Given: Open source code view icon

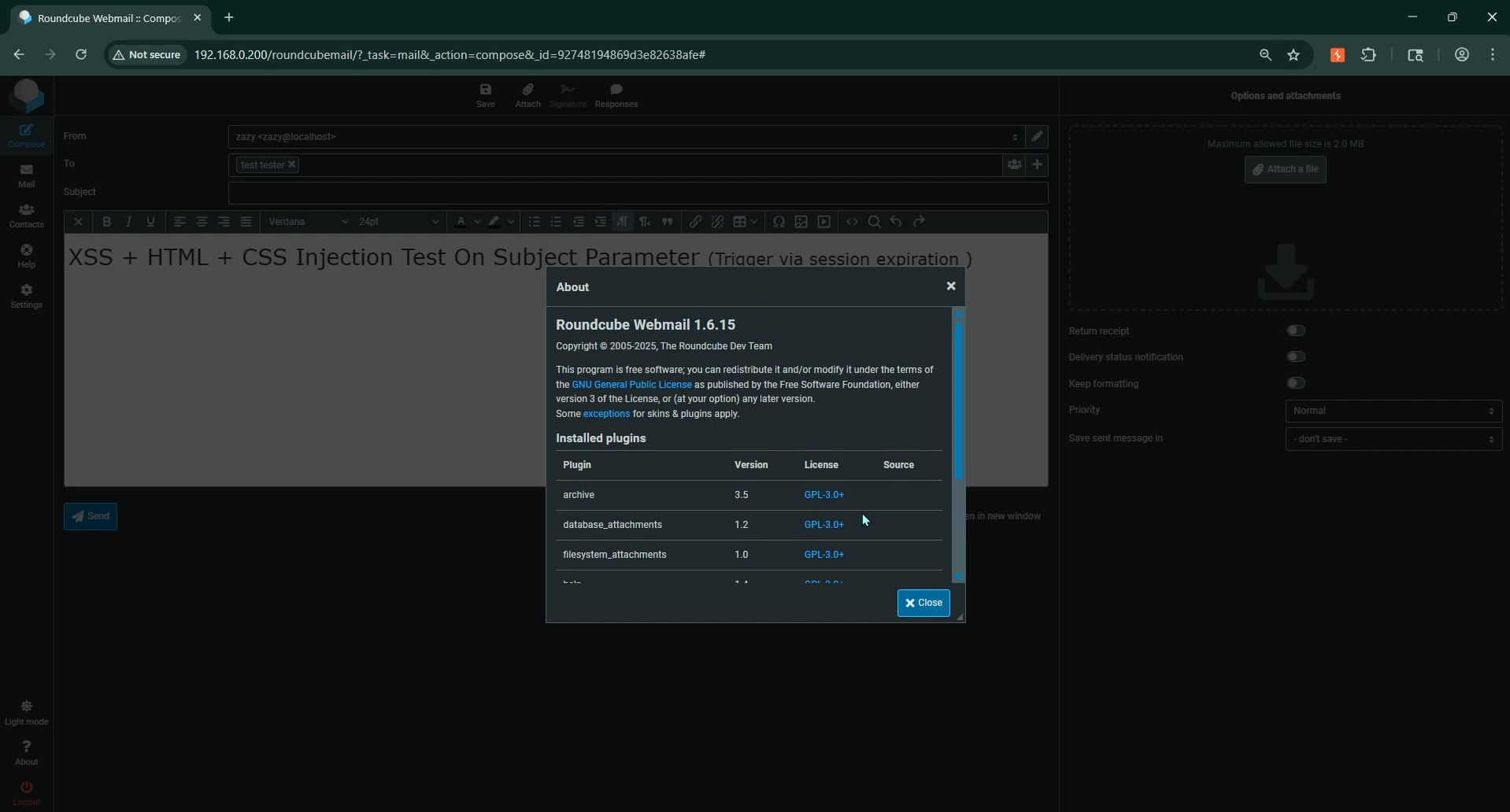Looking at the screenshot, I should pos(852,222).
